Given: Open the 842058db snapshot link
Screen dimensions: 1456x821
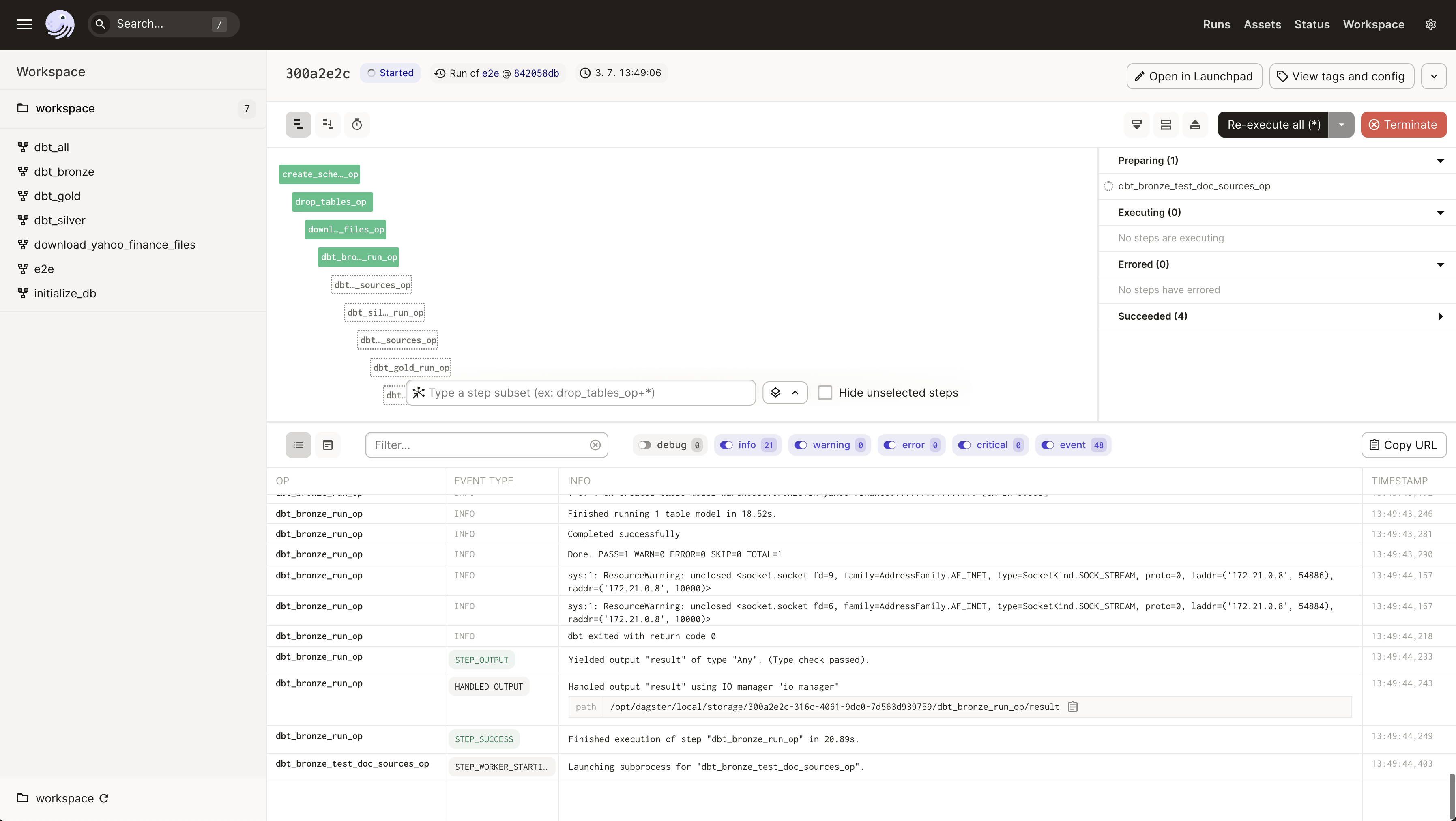Looking at the screenshot, I should tap(536, 73).
